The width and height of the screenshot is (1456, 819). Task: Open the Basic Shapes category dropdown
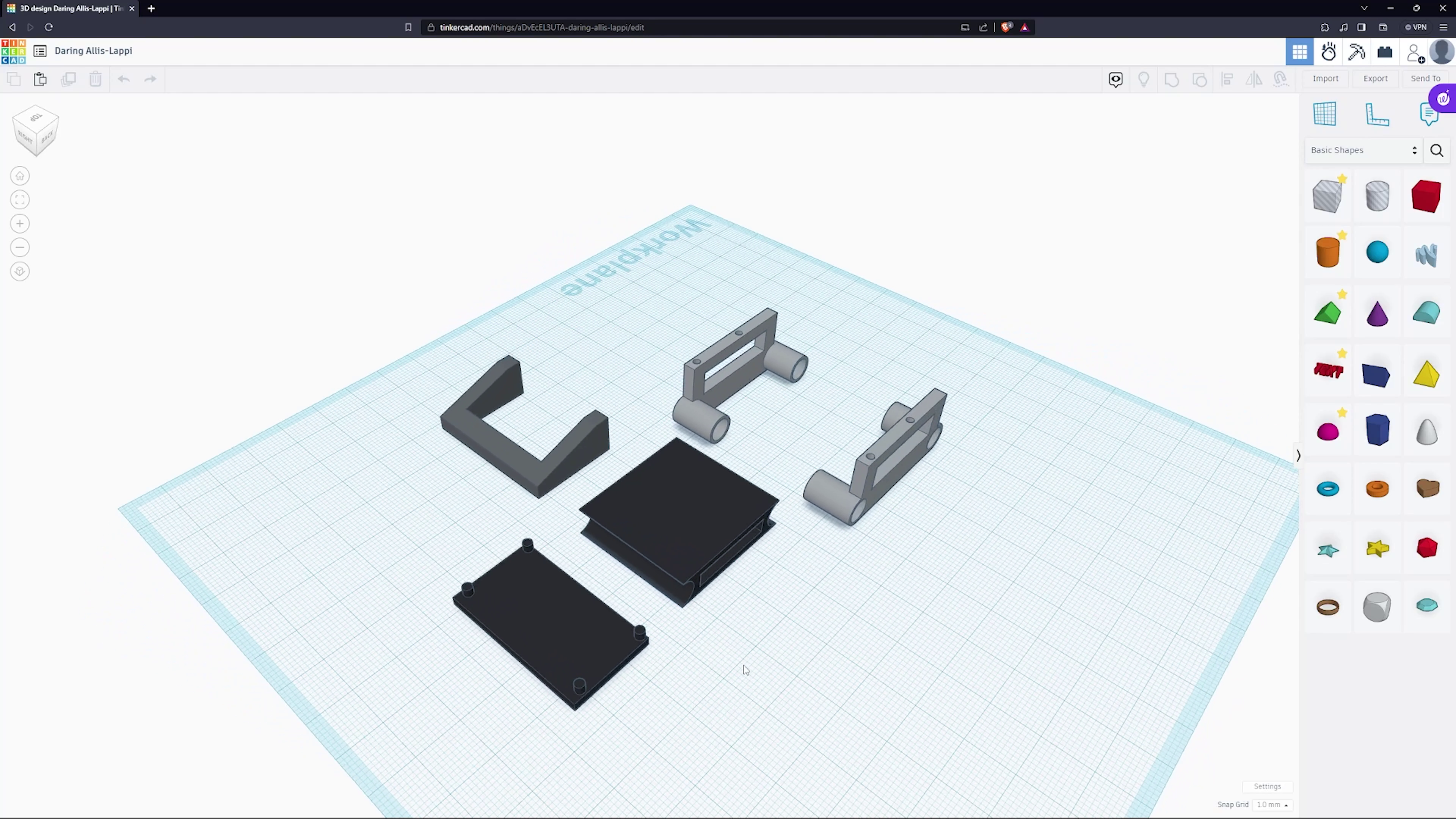click(1364, 151)
